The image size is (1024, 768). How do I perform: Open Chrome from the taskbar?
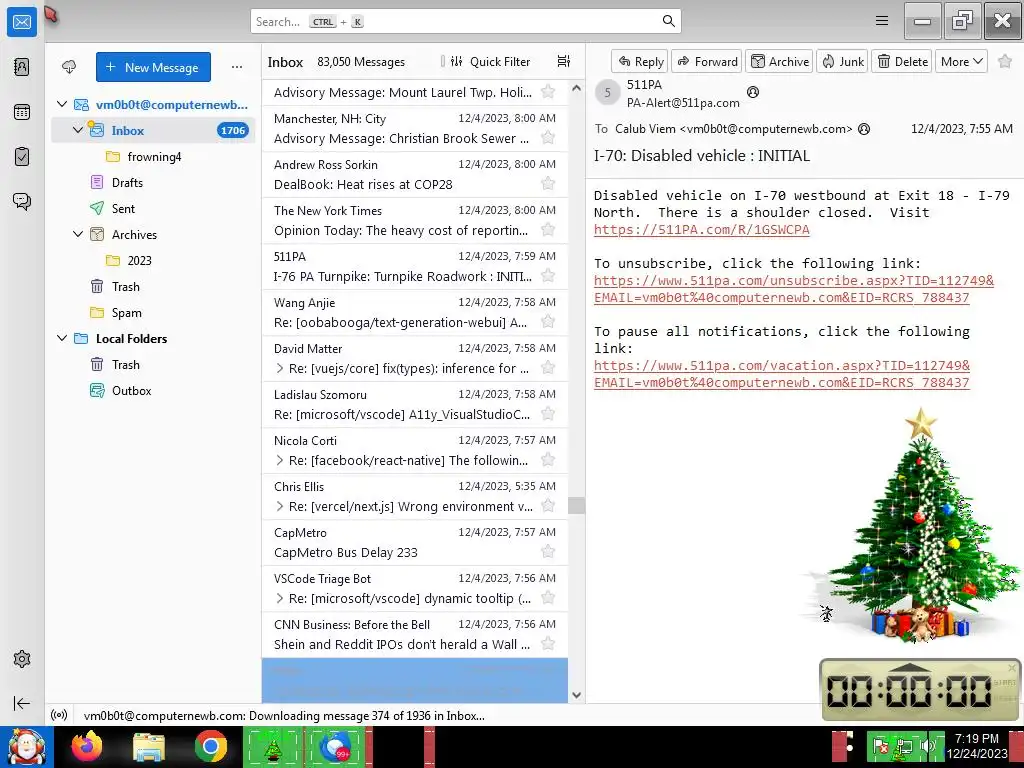tap(210, 746)
